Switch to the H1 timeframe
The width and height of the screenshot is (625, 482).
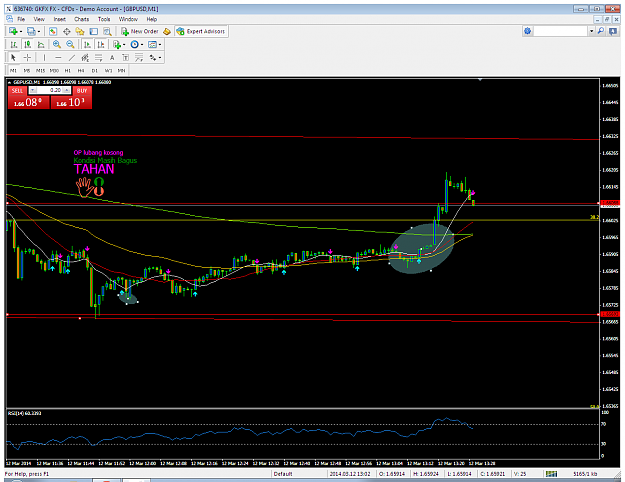tap(68, 71)
